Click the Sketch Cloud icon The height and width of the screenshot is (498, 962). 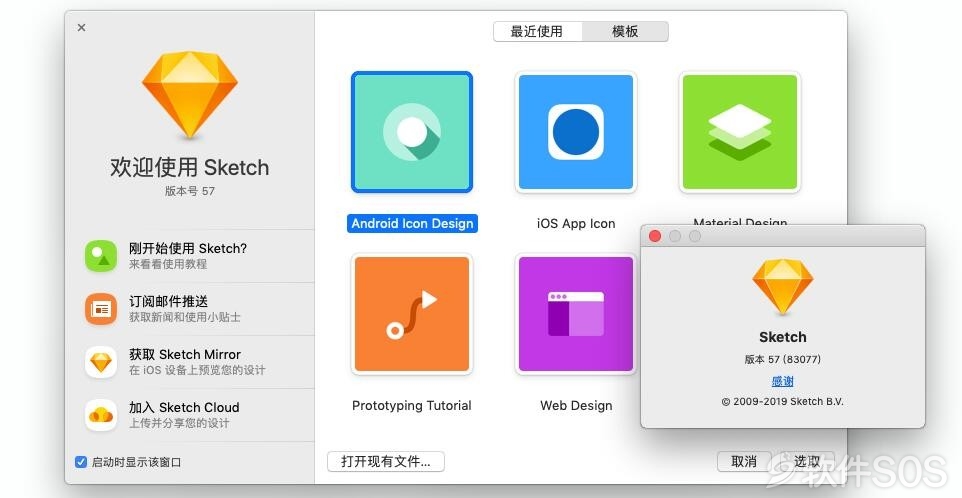[x=101, y=415]
